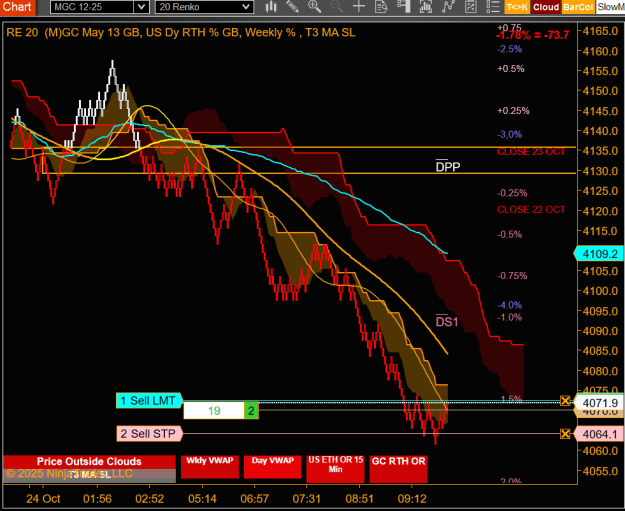Click the +0.5% level label
The width and height of the screenshot is (625, 511).
[511, 69]
